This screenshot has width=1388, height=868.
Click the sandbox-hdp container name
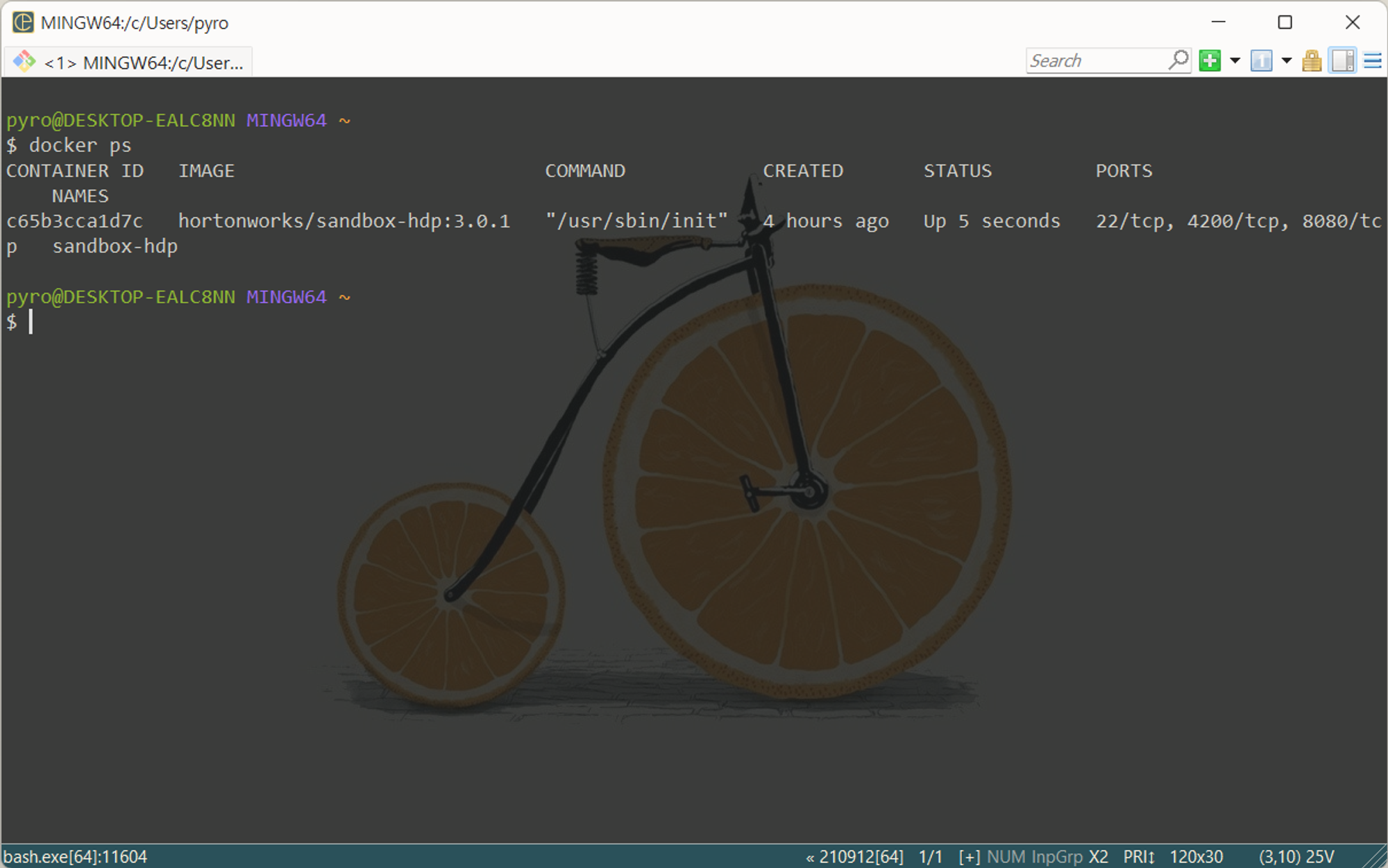pyautogui.click(x=115, y=246)
